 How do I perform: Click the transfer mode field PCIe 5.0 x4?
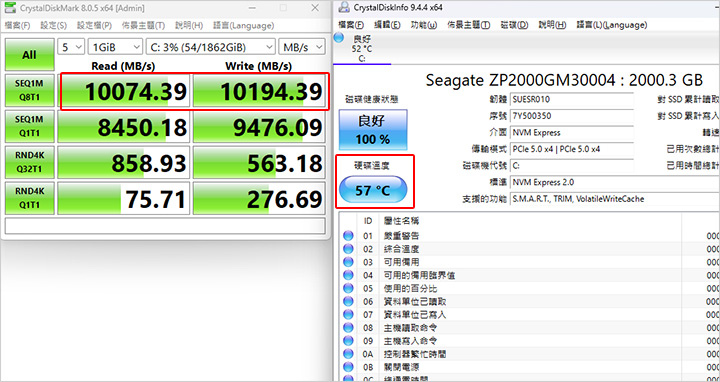click(572, 149)
